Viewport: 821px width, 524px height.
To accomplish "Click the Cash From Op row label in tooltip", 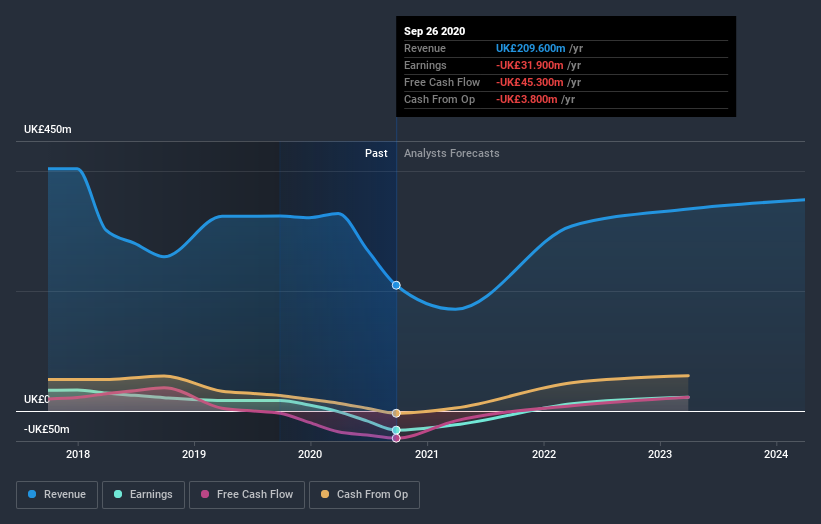I will [439, 99].
